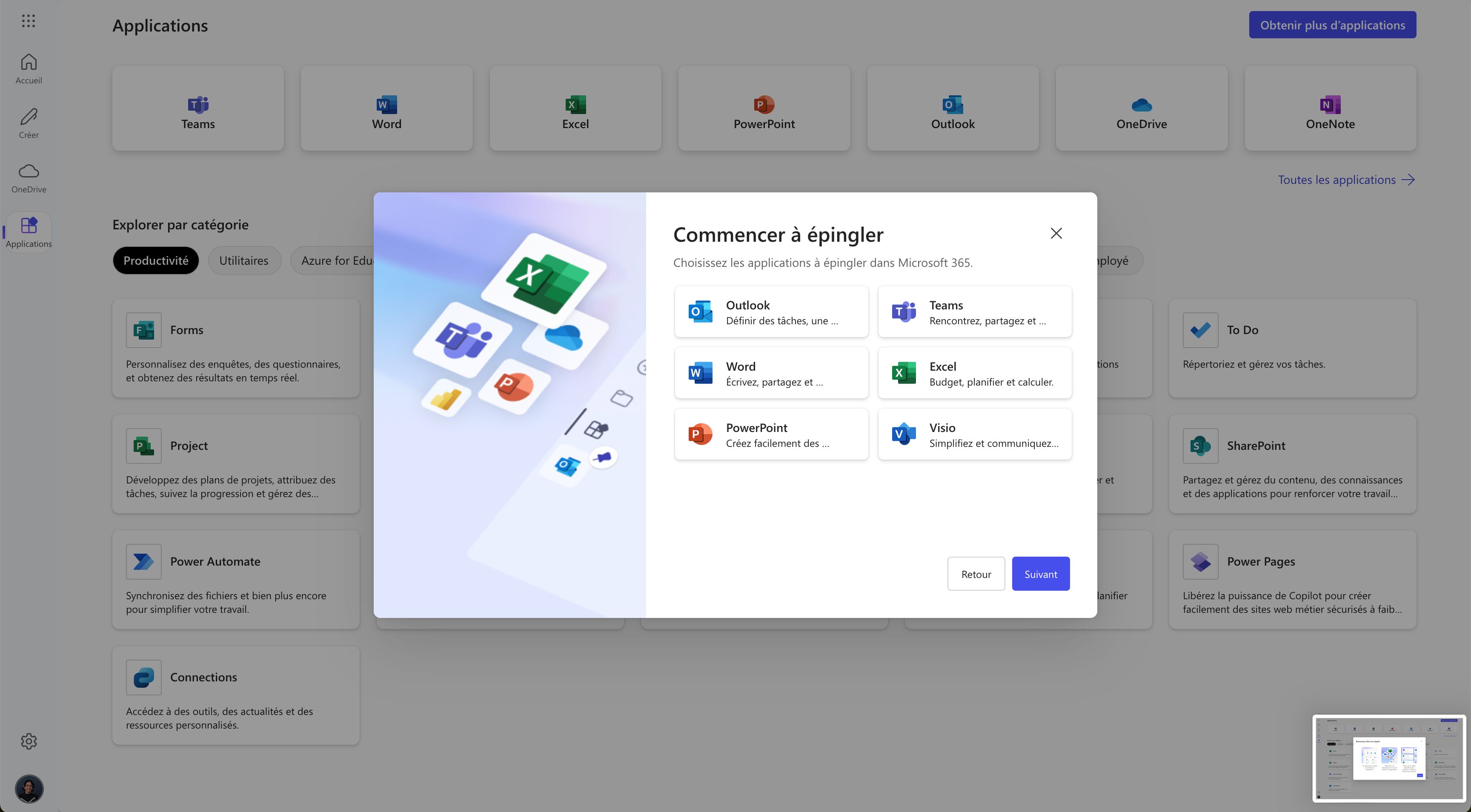Open the settings gear icon
The height and width of the screenshot is (812, 1471).
click(x=29, y=741)
